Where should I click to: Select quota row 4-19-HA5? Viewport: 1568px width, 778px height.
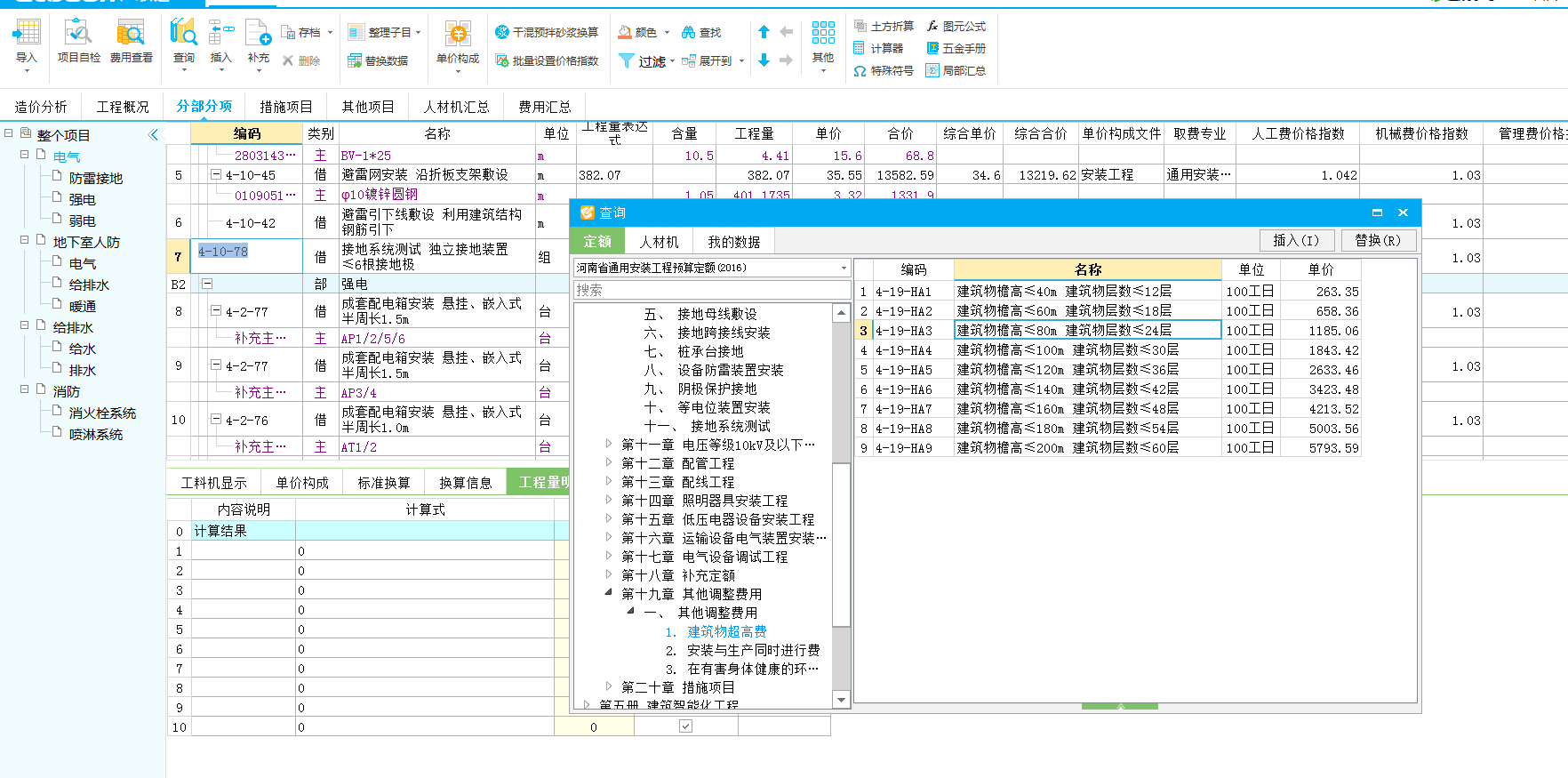(1108, 370)
